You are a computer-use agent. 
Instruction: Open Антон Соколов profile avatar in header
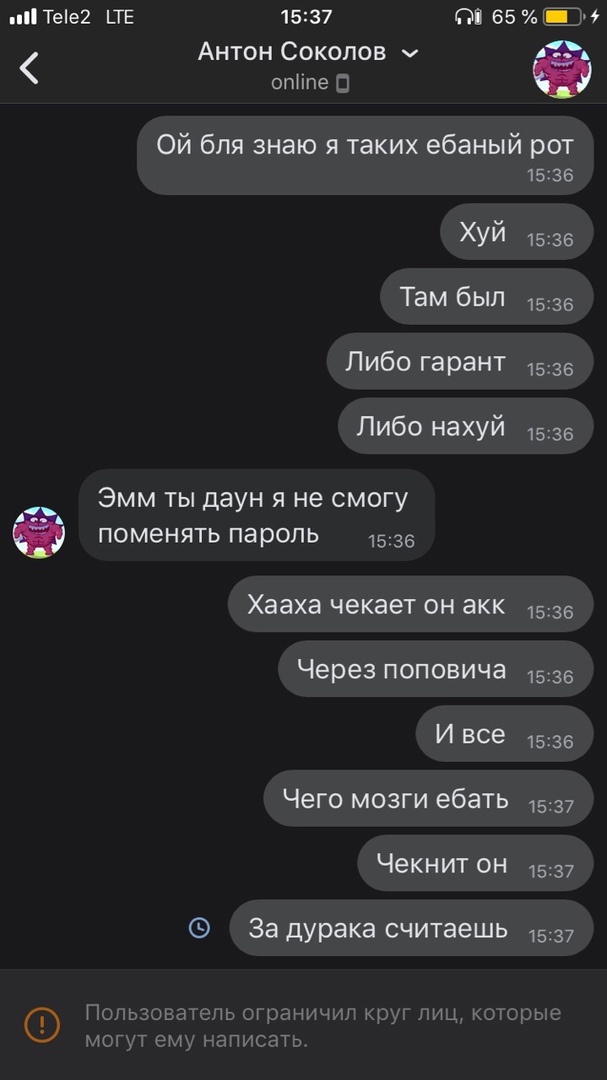pos(562,69)
